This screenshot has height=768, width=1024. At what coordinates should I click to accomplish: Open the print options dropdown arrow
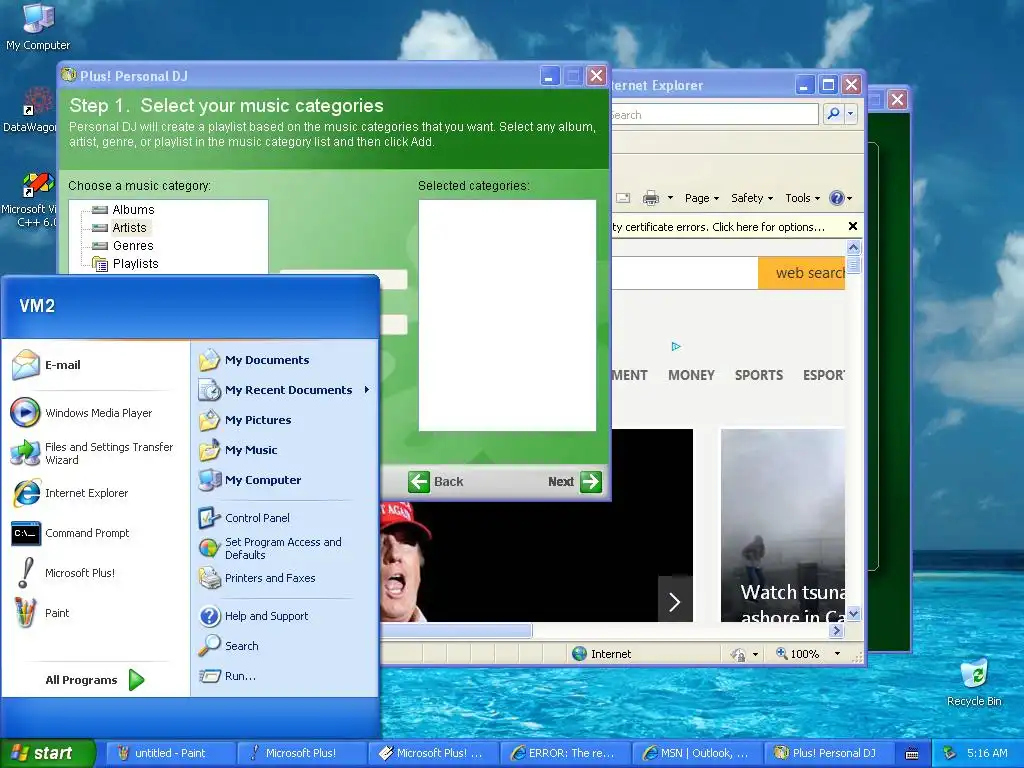point(670,198)
